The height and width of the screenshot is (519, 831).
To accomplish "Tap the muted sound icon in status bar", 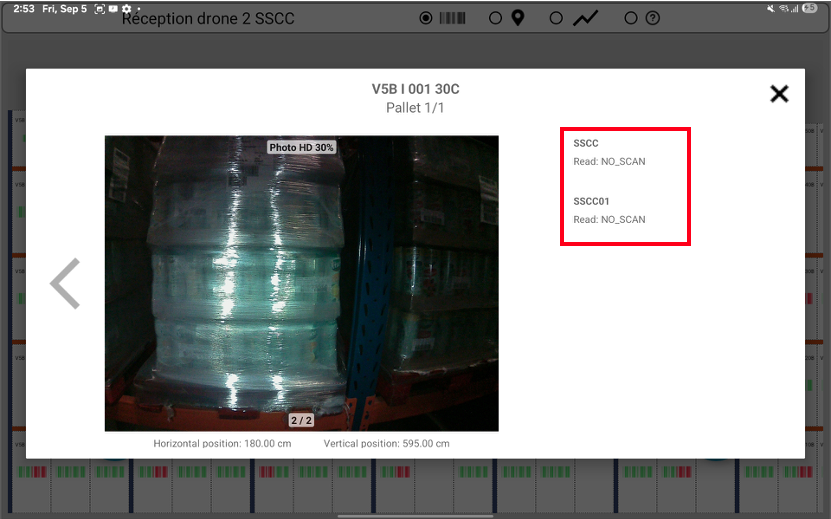I will pyautogui.click(x=771, y=8).
